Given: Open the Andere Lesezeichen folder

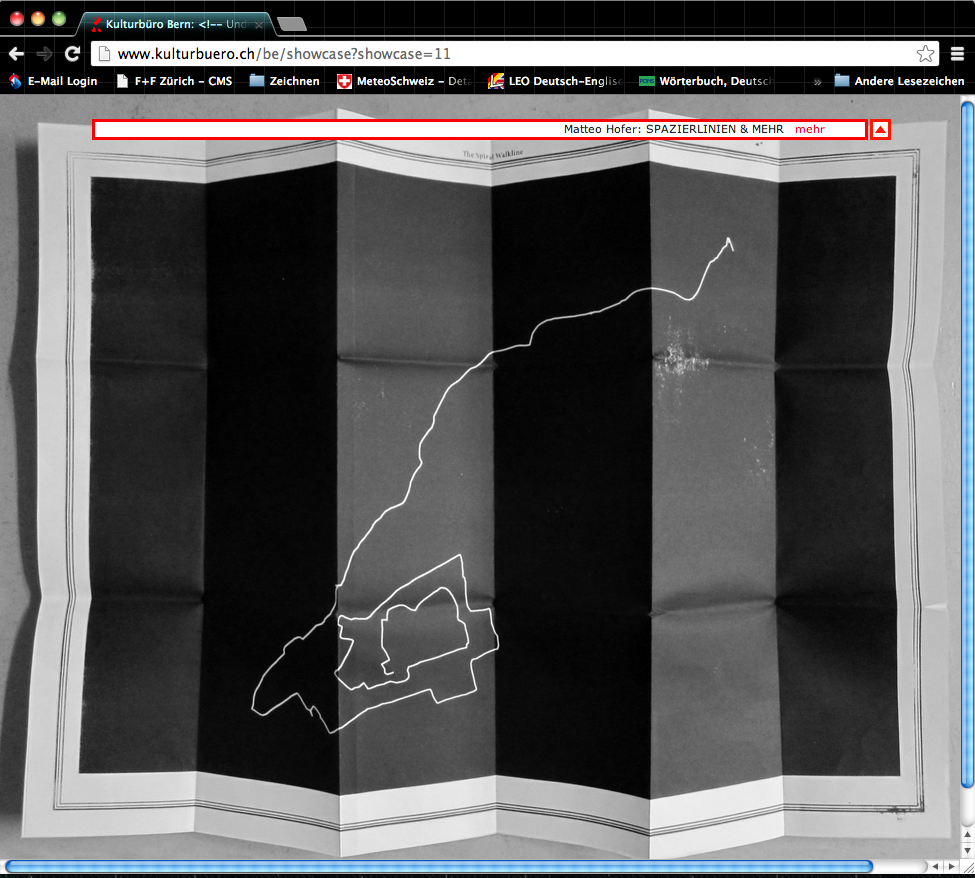Looking at the screenshot, I should click(899, 81).
